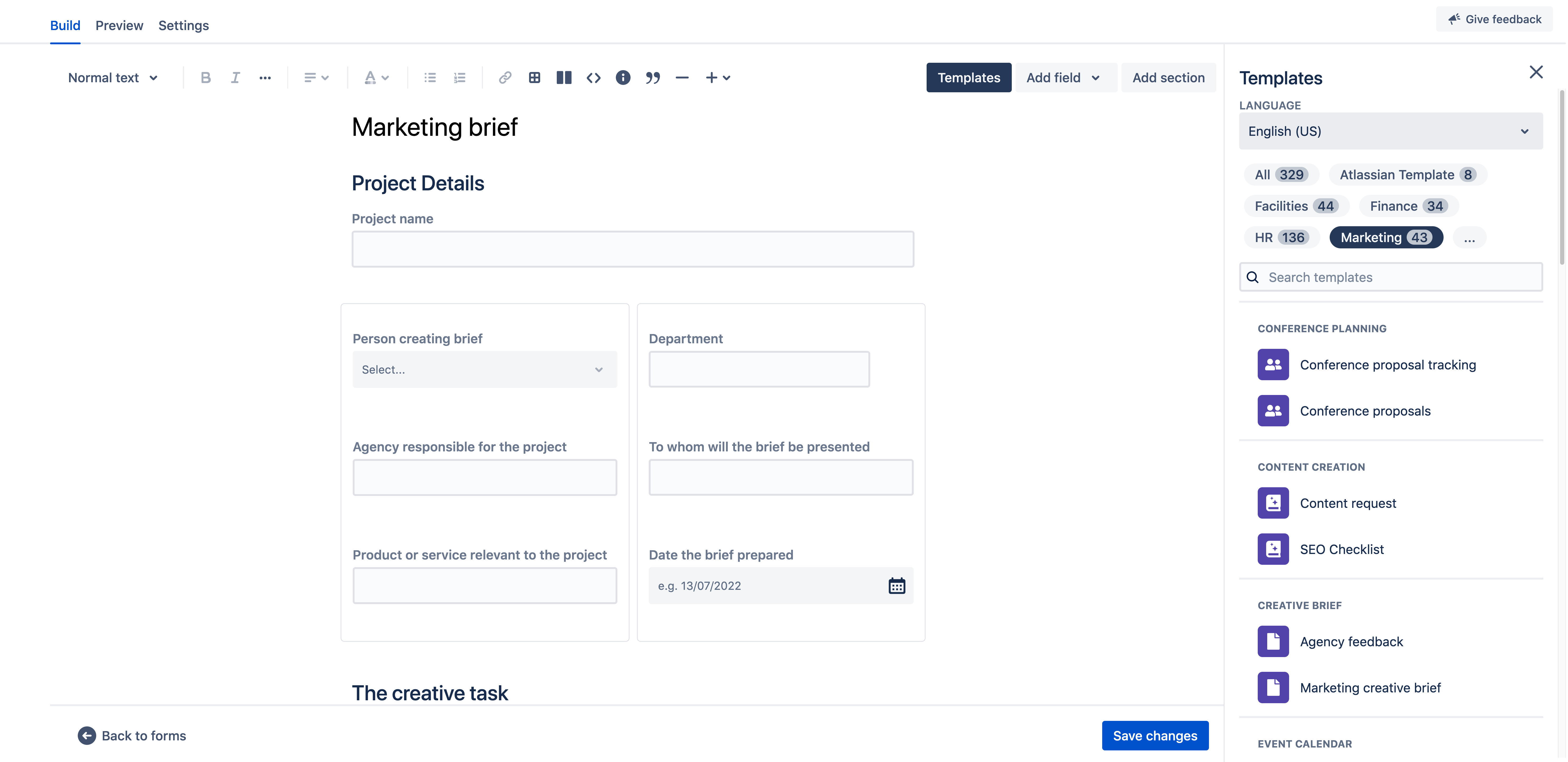Click the Project name input field
The height and width of the screenshot is (762, 1568).
coord(632,249)
